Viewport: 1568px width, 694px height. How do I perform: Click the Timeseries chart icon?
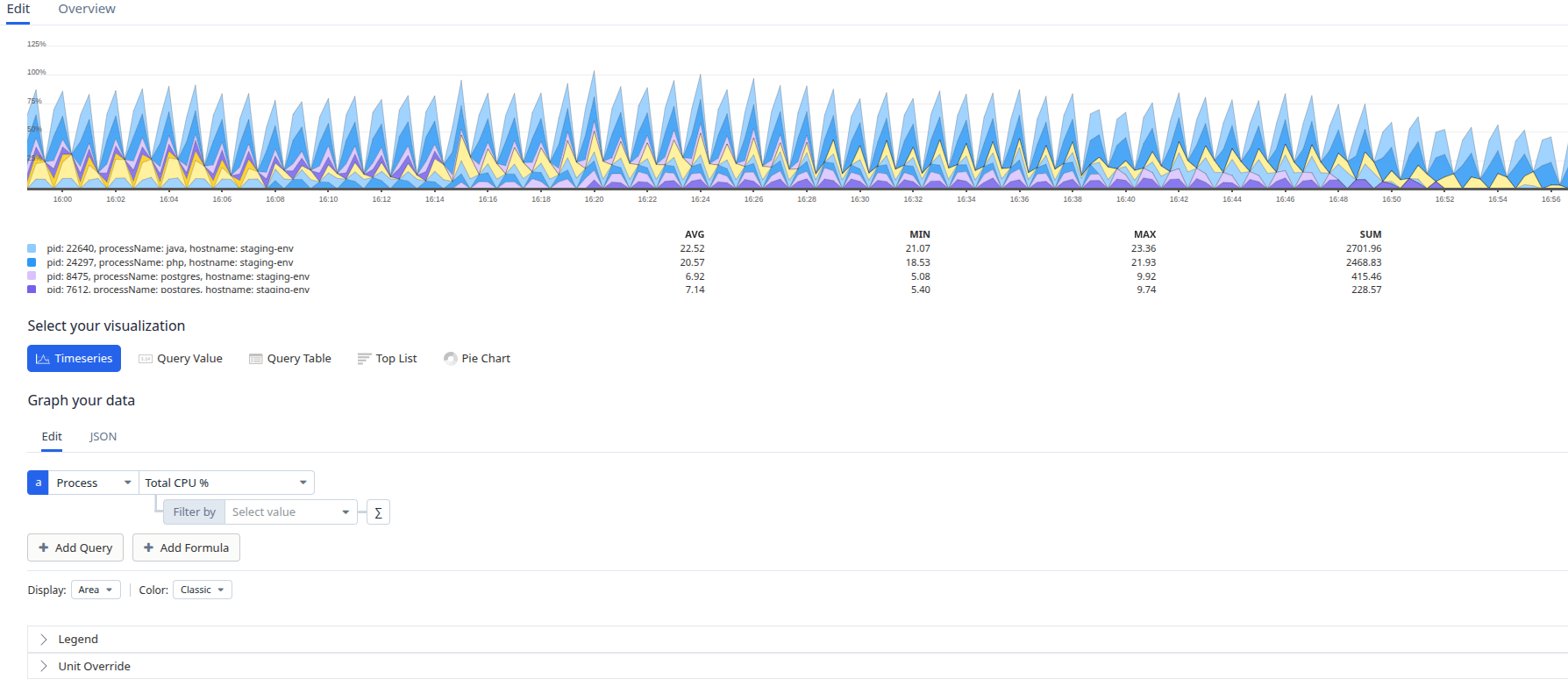click(42, 359)
